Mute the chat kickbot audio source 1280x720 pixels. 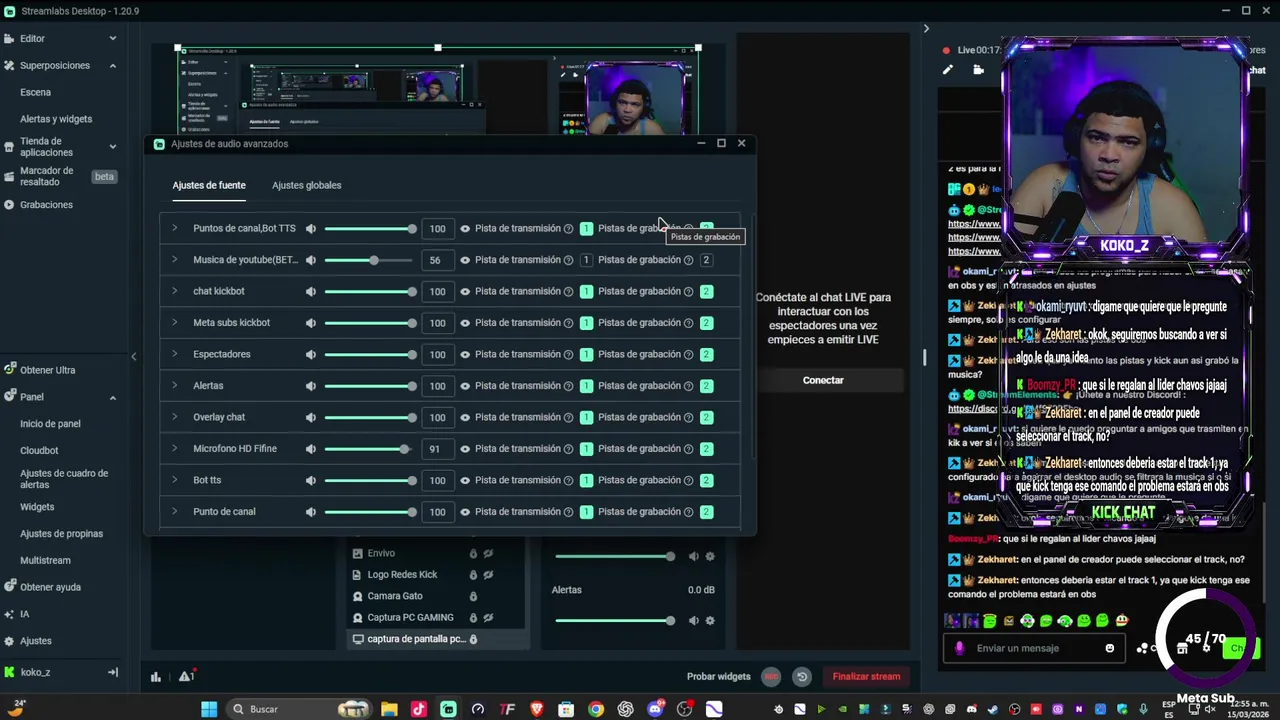(311, 291)
